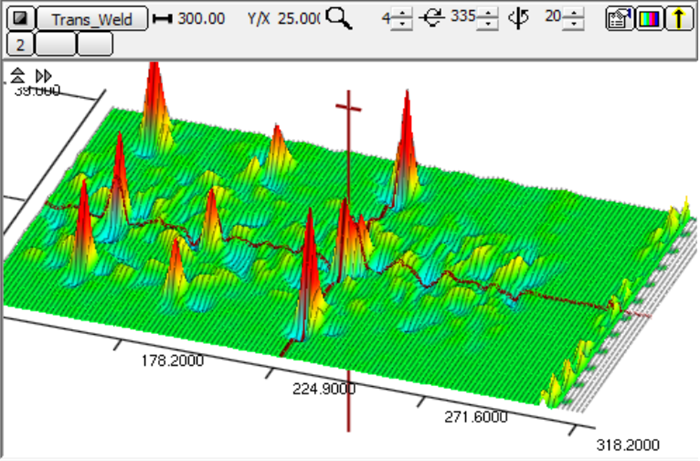Increase the zoom value 4 using up stepper
The image size is (700, 461).
[x=401, y=13]
